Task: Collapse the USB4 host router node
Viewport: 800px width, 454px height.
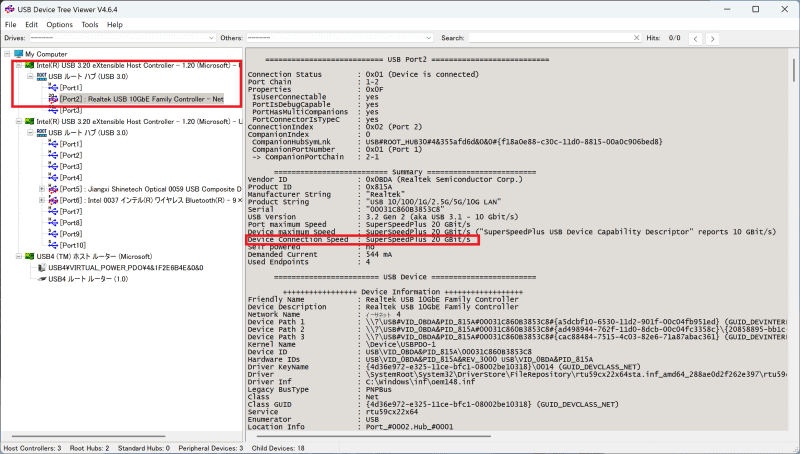Action: pos(19,257)
